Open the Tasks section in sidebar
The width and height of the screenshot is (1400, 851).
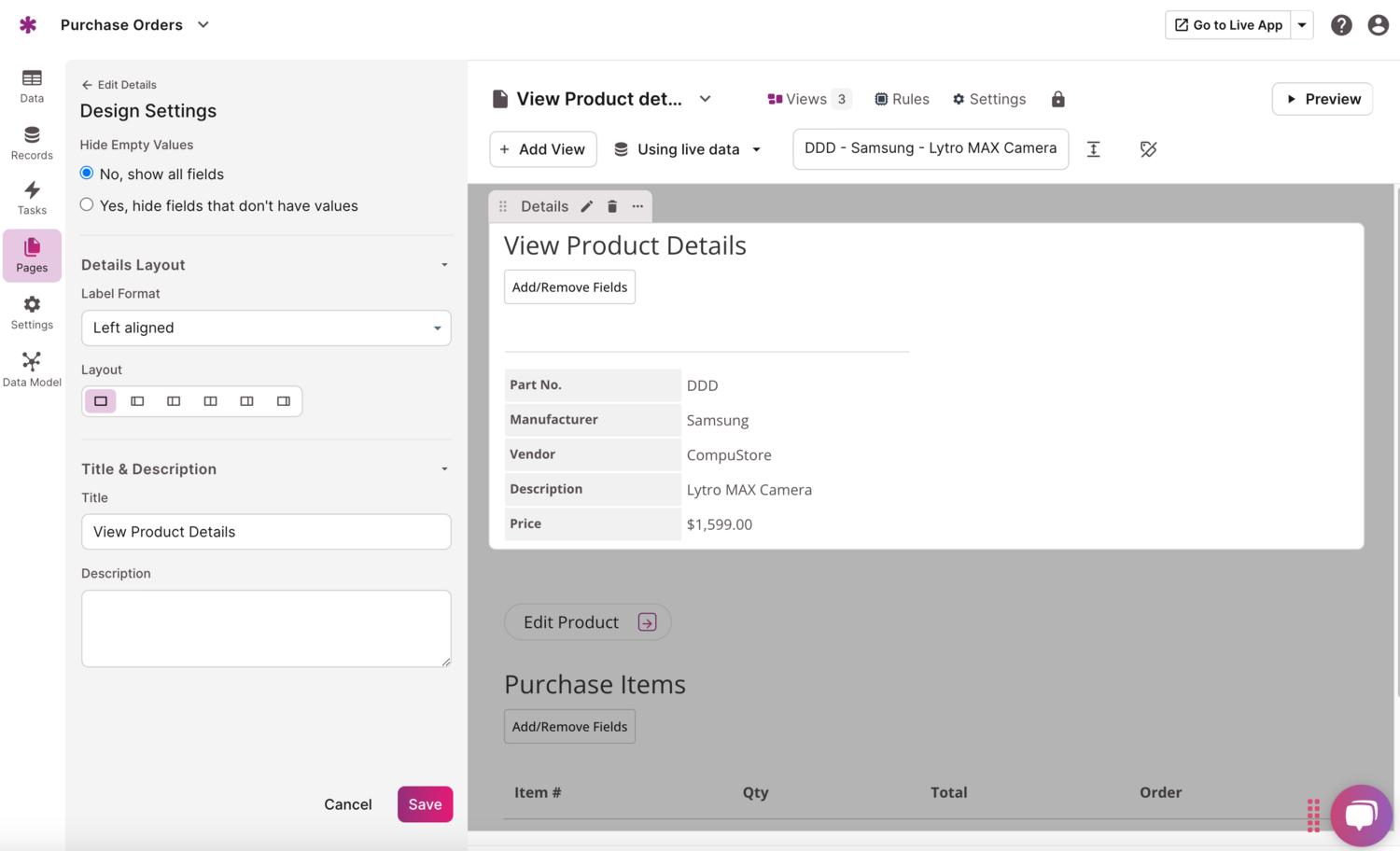point(32,198)
